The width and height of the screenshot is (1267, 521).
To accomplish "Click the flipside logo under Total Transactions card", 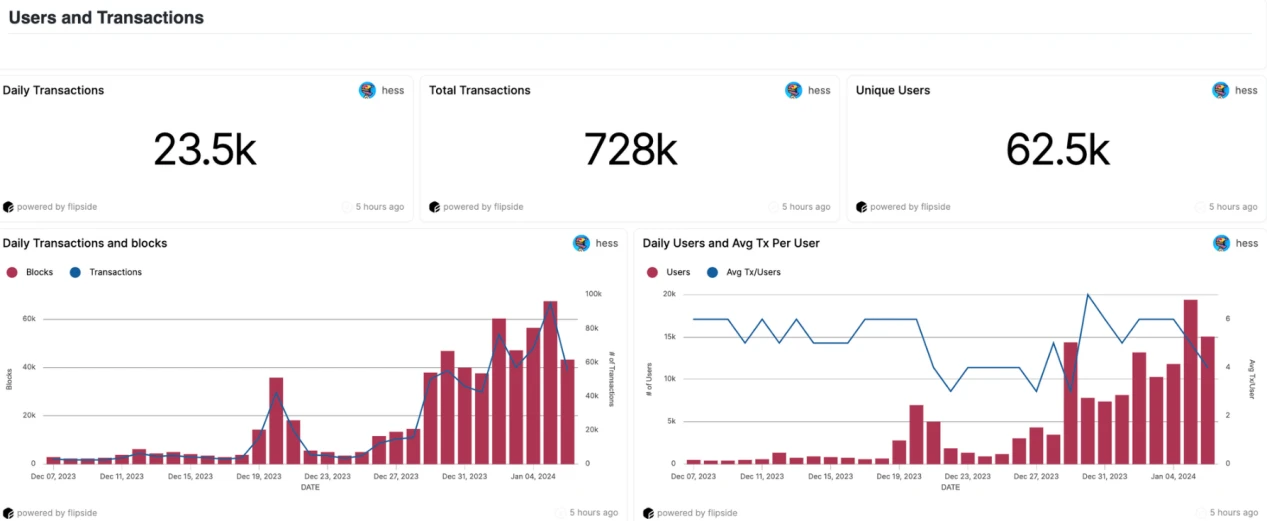I will pos(434,207).
